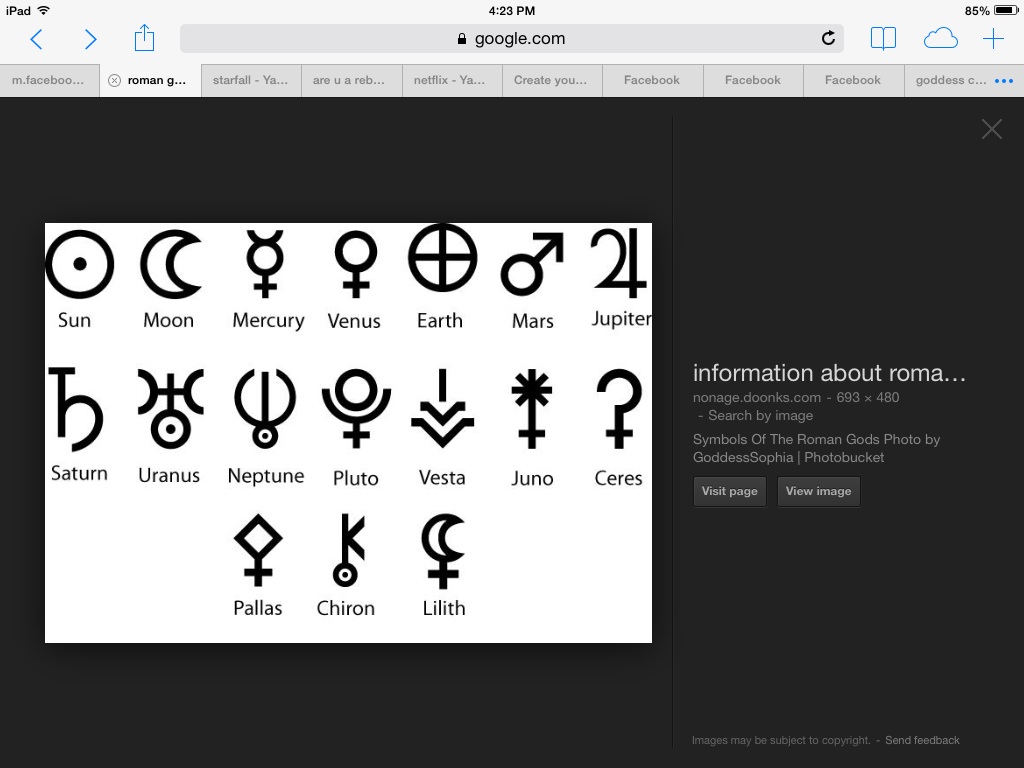Add a new tab with the plus icon
Image resolution: width=1024 pixels, height=768 pixels.
tap(993, 39)
